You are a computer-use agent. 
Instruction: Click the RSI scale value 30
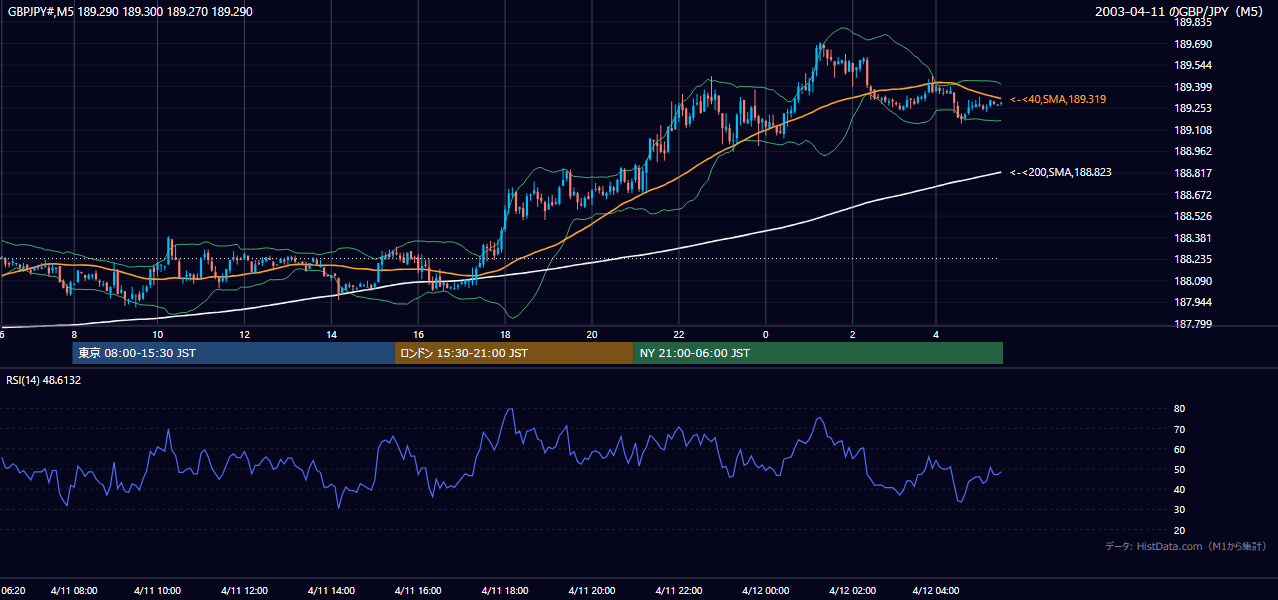1179,510
